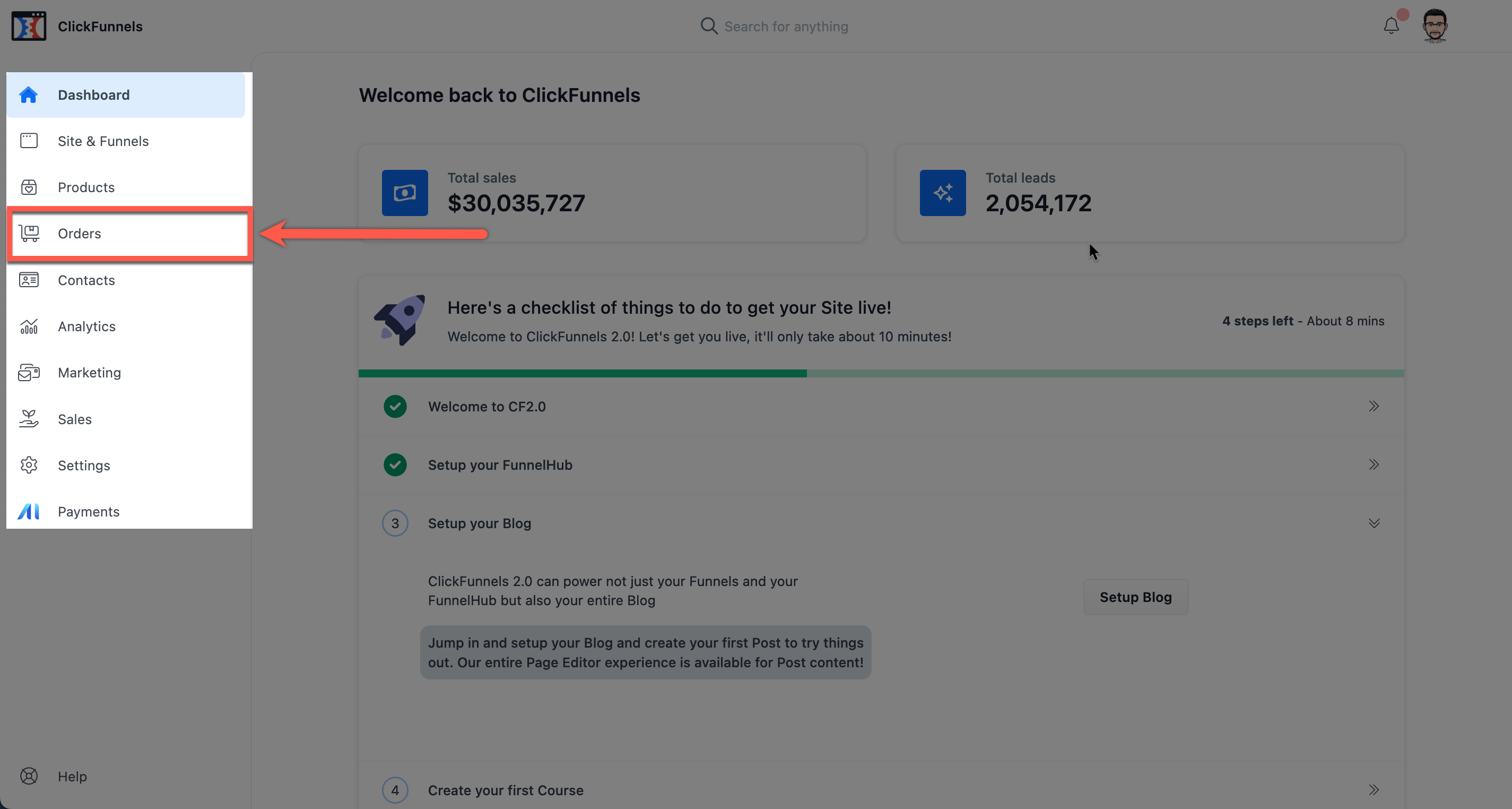Expand Create your first Course chevron

[x=1374, y=789]
